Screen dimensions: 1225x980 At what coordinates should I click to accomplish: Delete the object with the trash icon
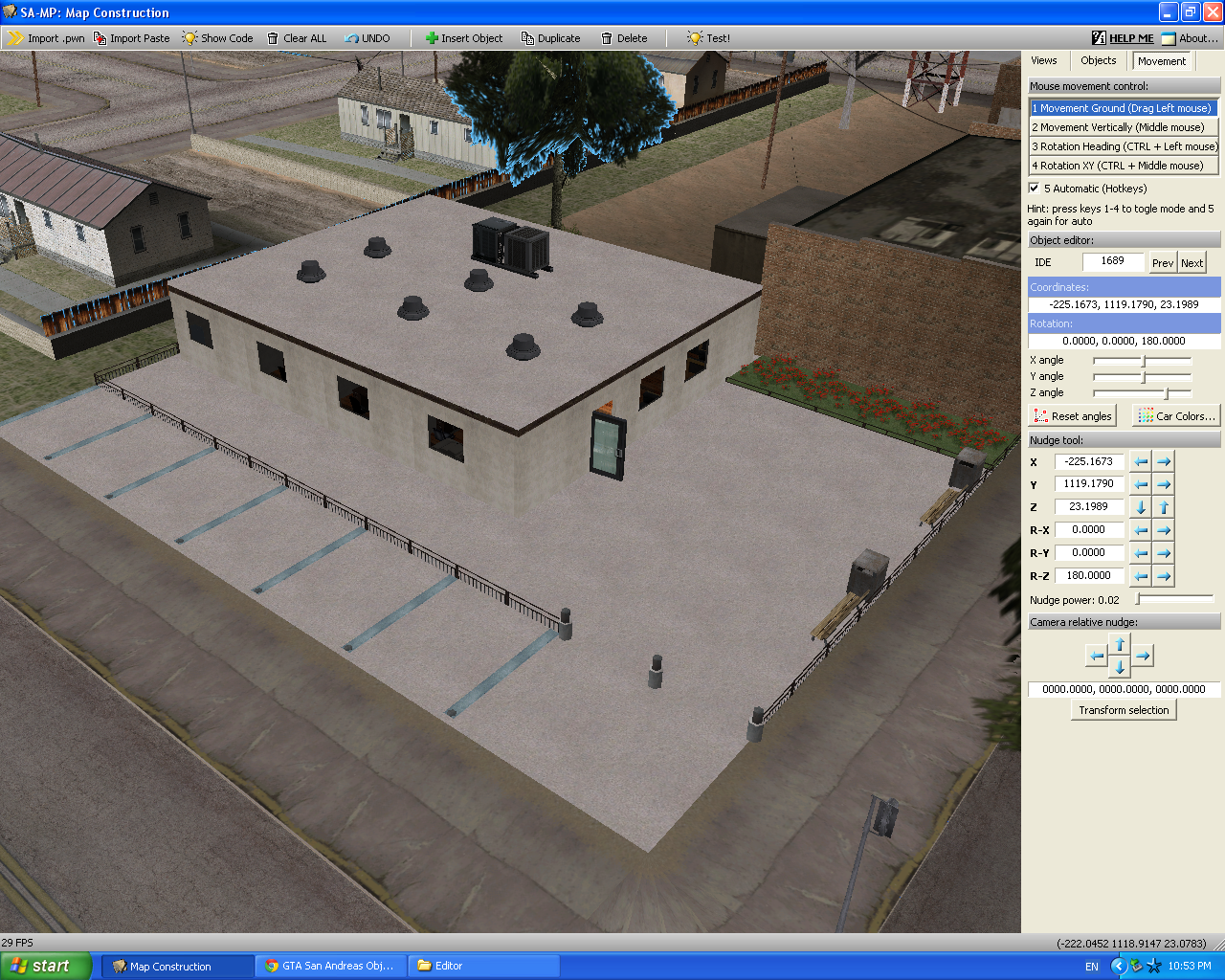[607, 38]
